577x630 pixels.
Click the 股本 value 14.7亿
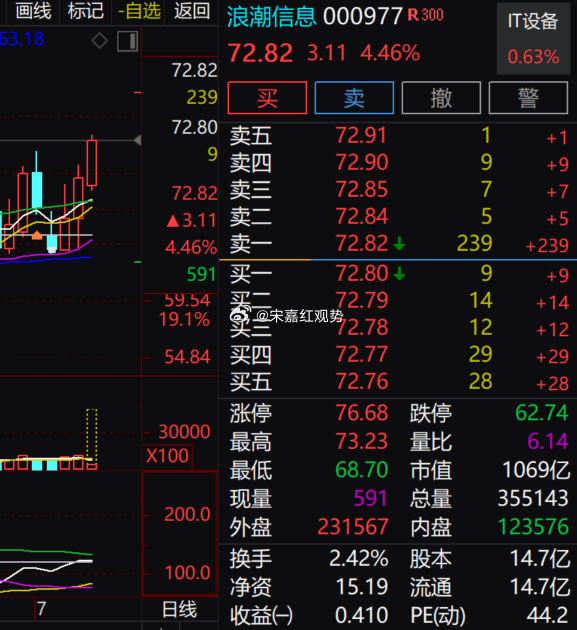[540, 558]
